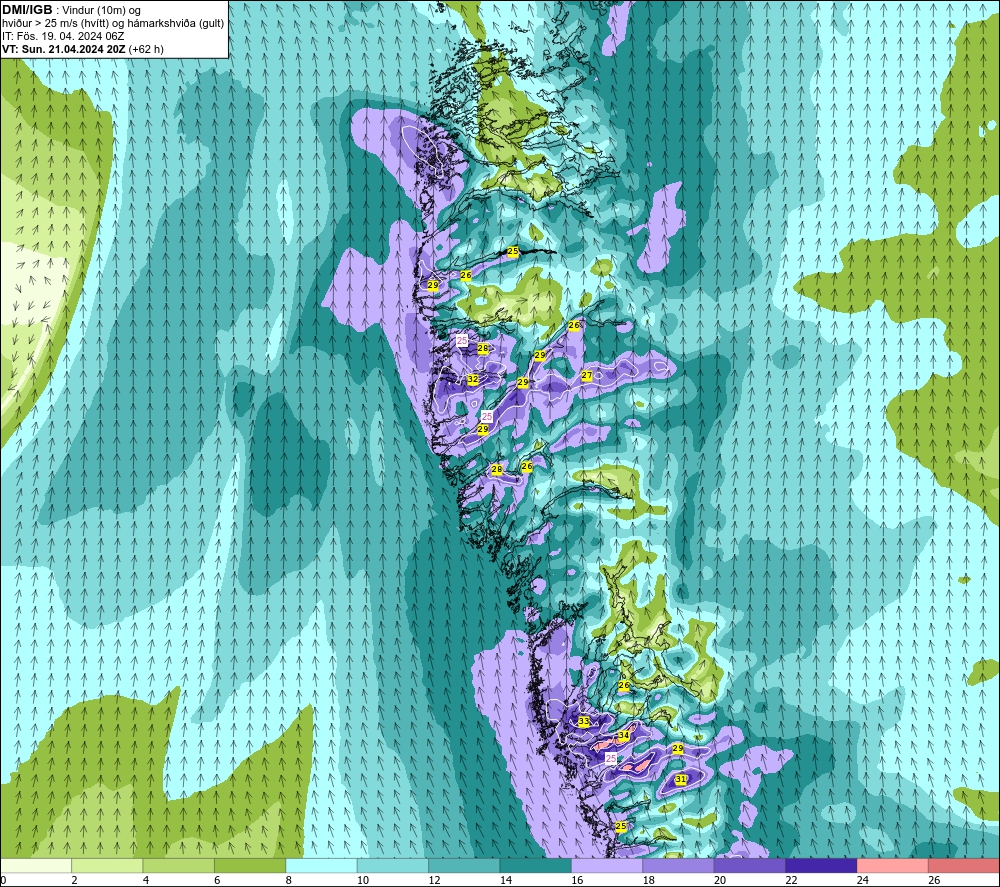Click the '(+62 h)' forecast offset text
Image resolution: width=1000 pixels, height=887 pixels.
(146, 49)
